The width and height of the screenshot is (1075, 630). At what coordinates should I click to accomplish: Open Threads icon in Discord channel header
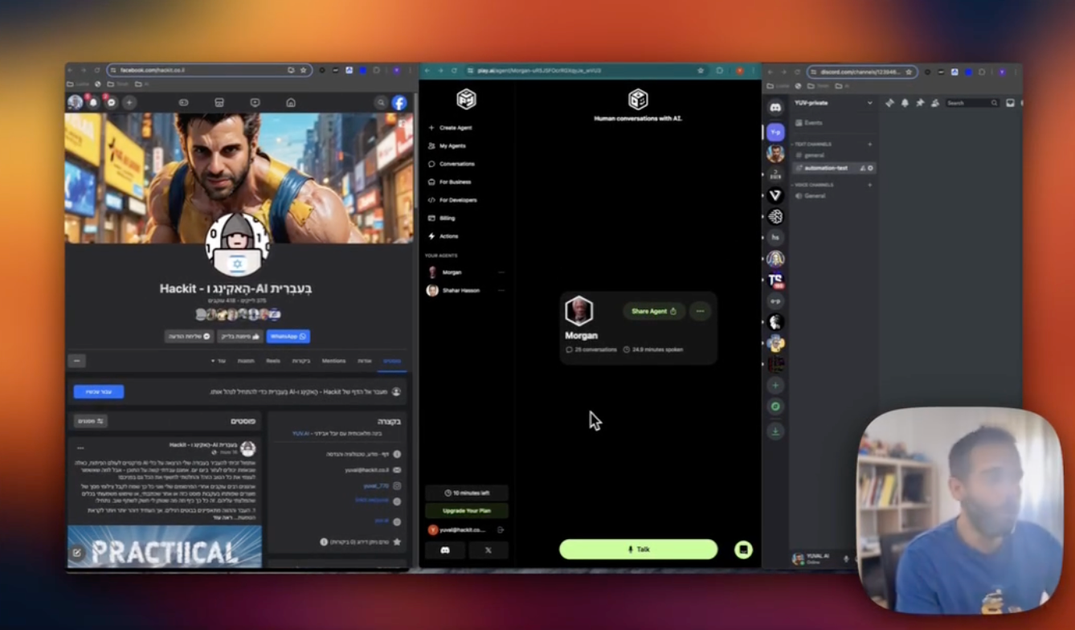[890, 103]
